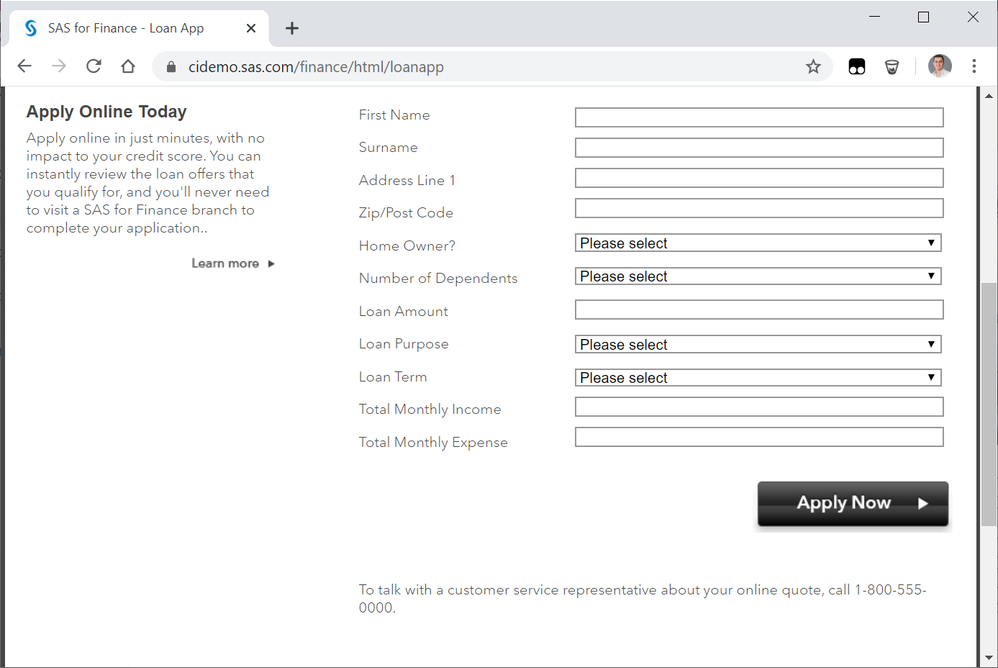Viewport: 998px width, 668px height.
Task: Expand the Loan Purpose dropdown
Action: pyautogui.click(x=759, y=344)
